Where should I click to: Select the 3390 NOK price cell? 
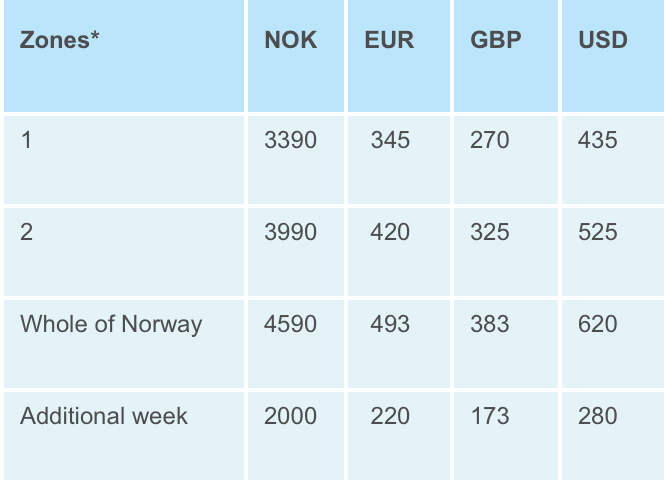click(x=290, y=140)
